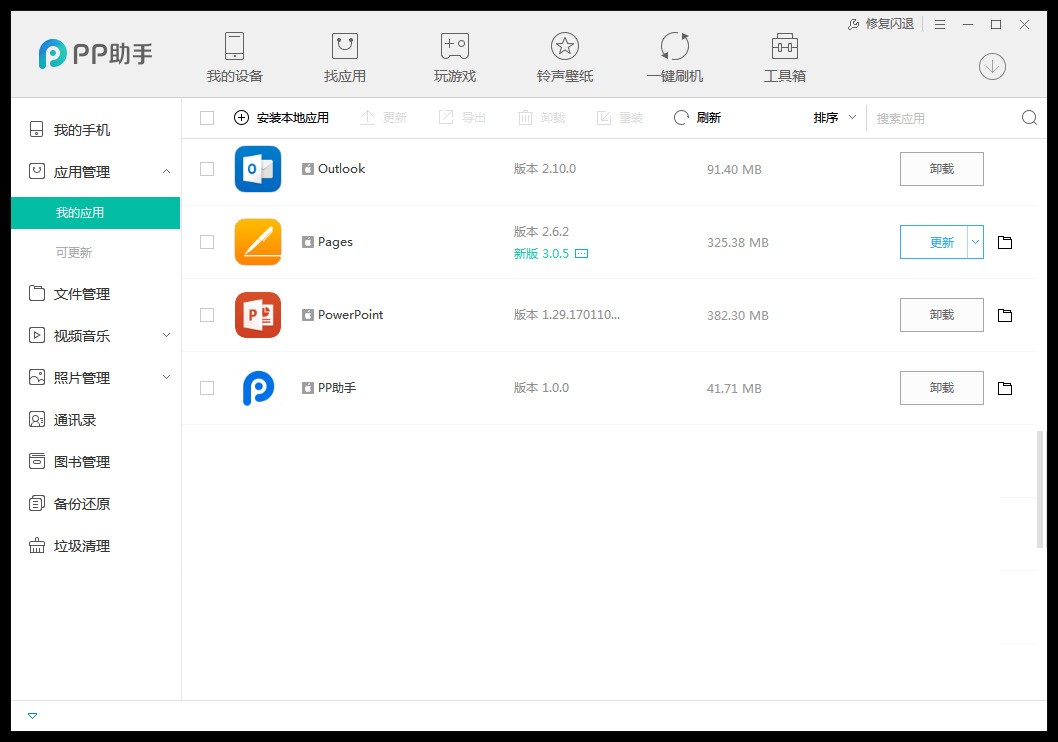Click the search magnifier icon
1058x742 pixels.
point(1030,118)
